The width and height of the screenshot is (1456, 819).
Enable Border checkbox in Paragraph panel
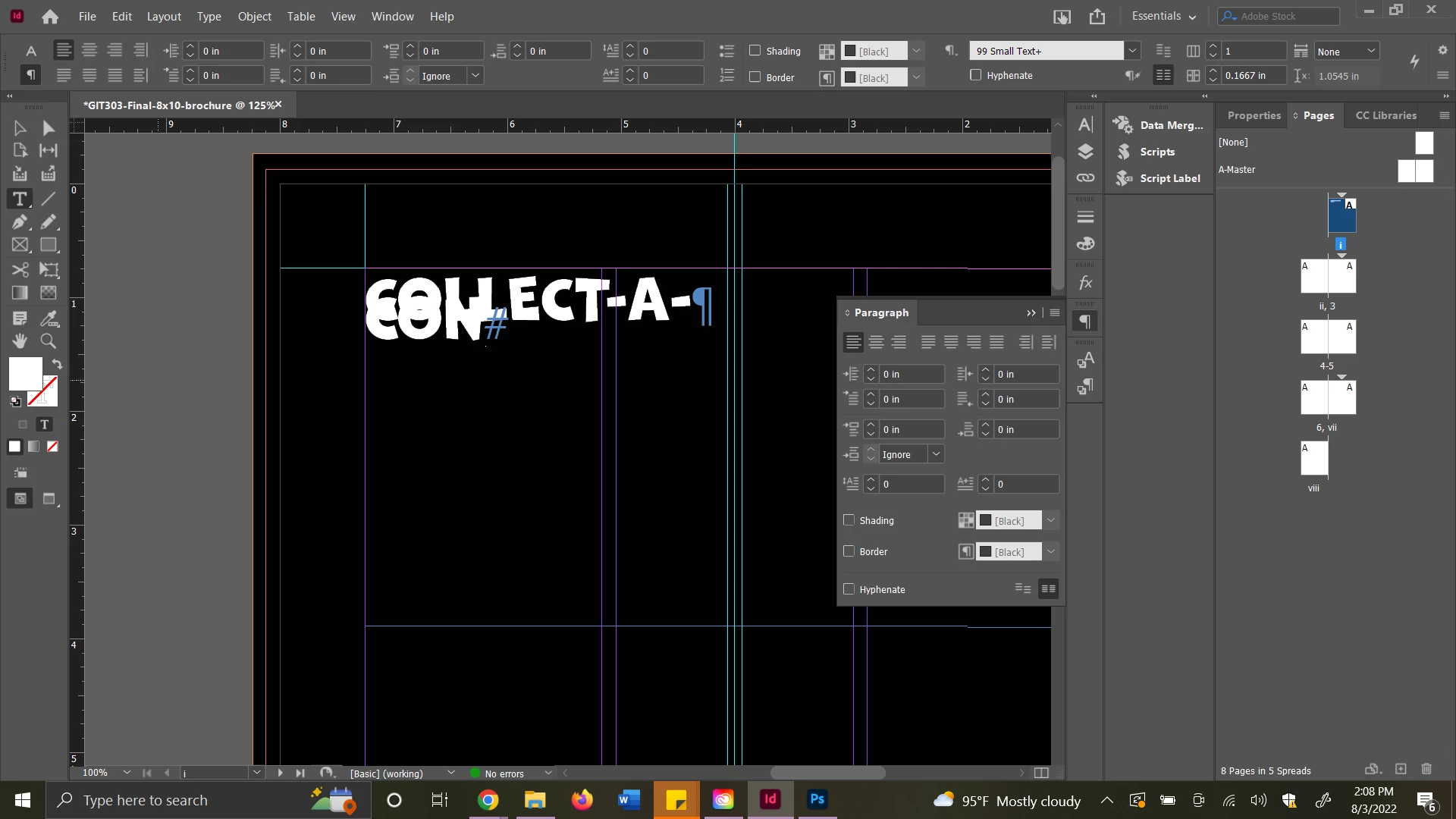coord(849,551)
